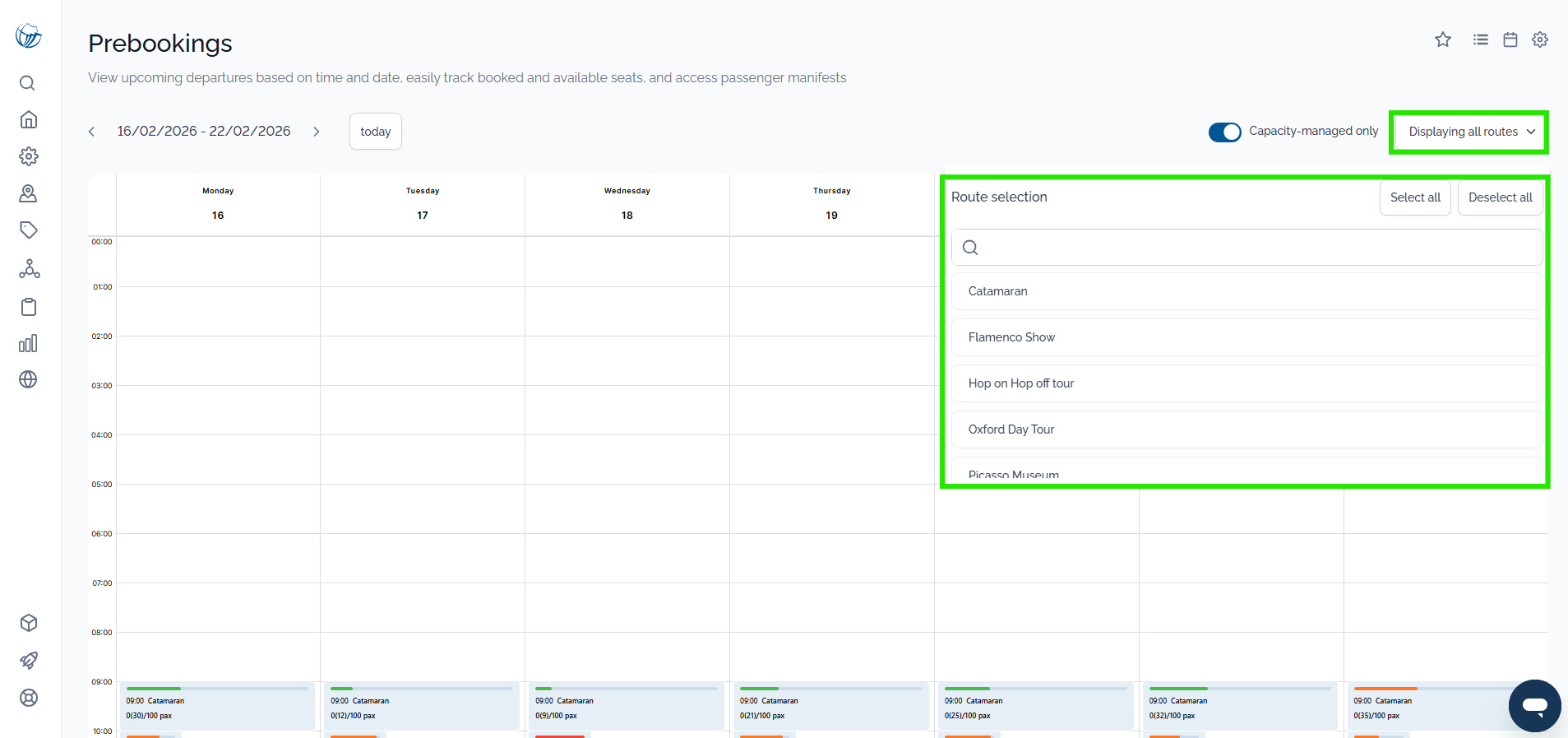1568x738 pixels.
Task: Open the network nodes icon in the sidebar
Action: (30, 268)
